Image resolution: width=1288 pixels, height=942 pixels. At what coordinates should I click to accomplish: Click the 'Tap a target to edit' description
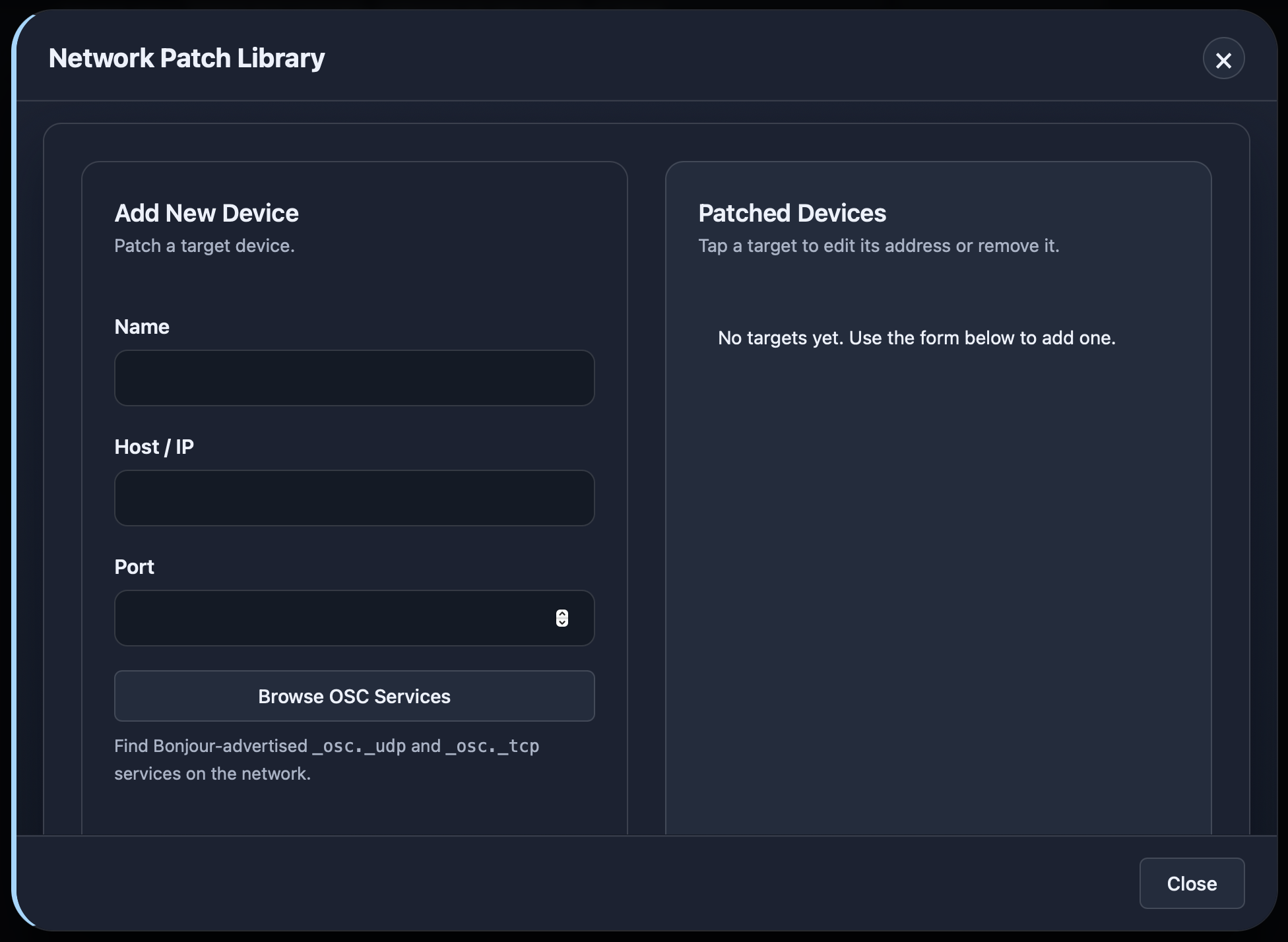pyautogui.click(x=878, y=246)
